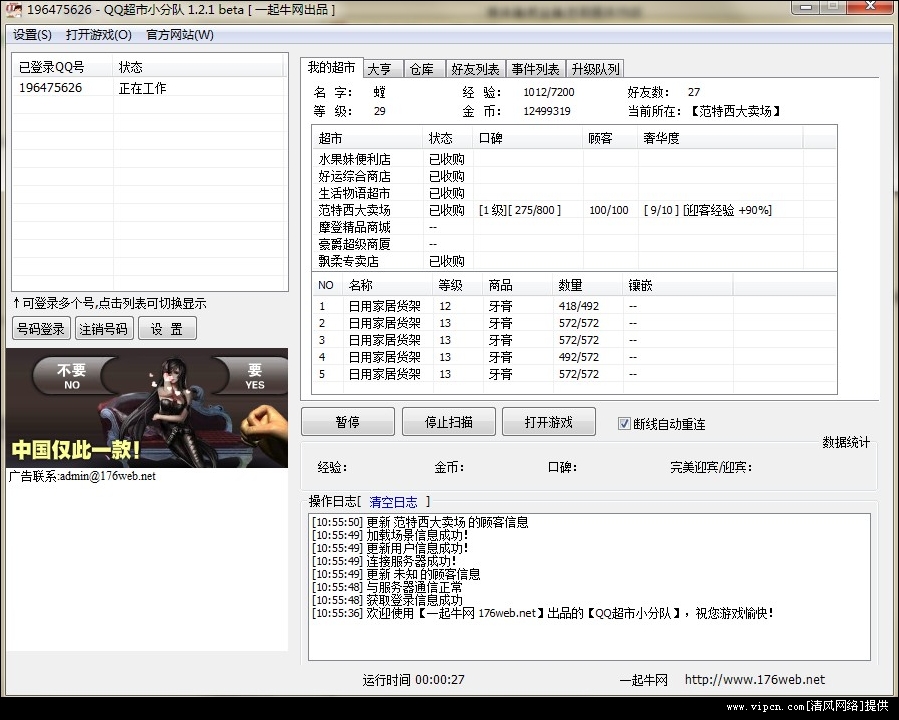The width and height of the screenshot is (899, 720).
Task: Click the 号码登录 button
Action: point(41,328)
